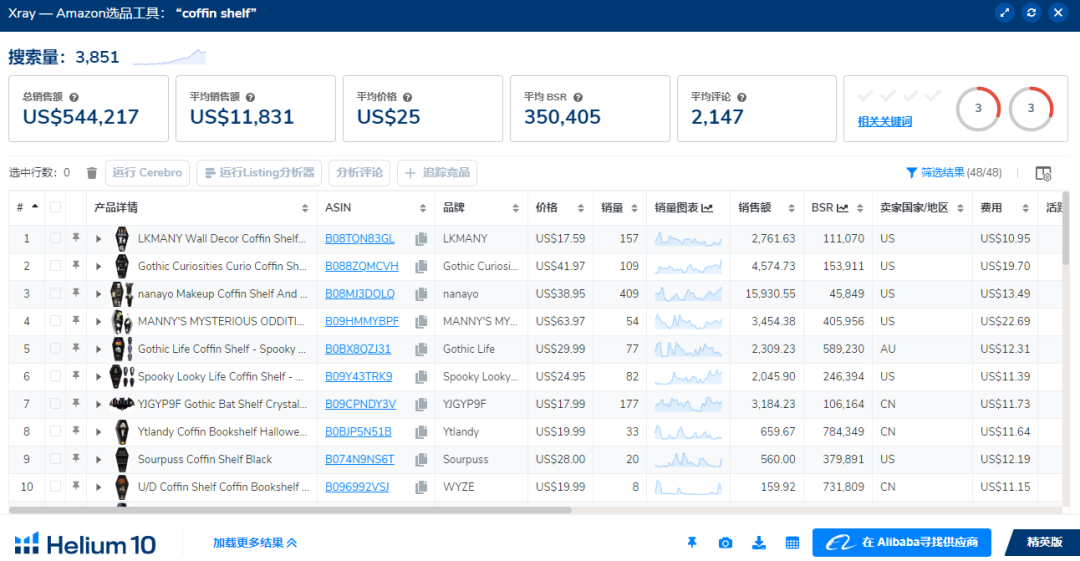1080x561 pixels.
Task: Pin the Gothic Curiosities row
Action: tap(76, 265)
